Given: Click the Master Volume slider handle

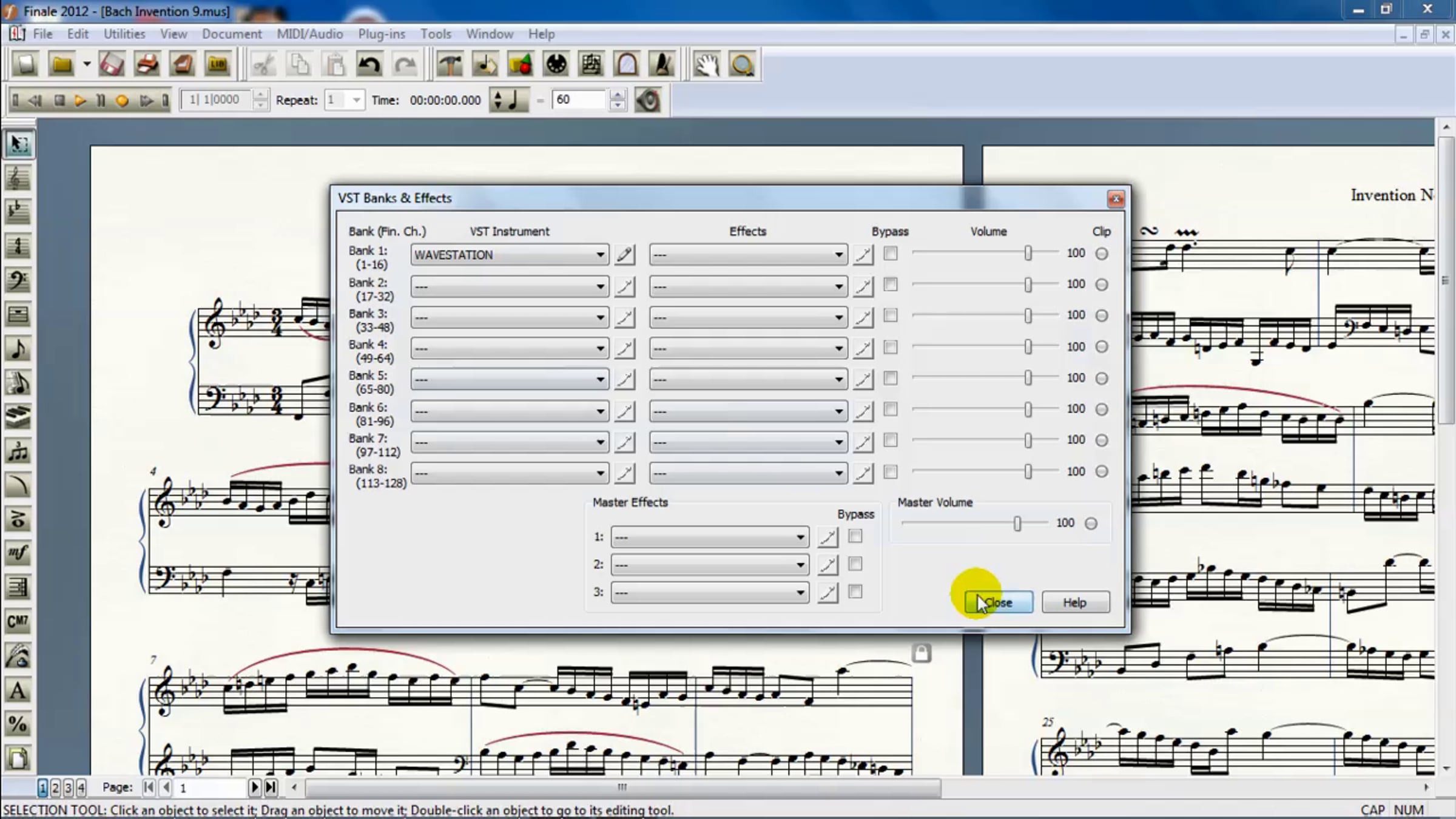Looking at the screenshot, I should [x=1017, y=523].
